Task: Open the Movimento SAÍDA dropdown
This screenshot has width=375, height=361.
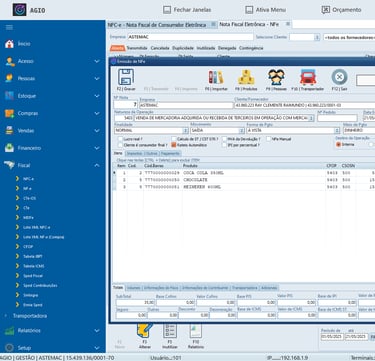Action: [241, 130]
